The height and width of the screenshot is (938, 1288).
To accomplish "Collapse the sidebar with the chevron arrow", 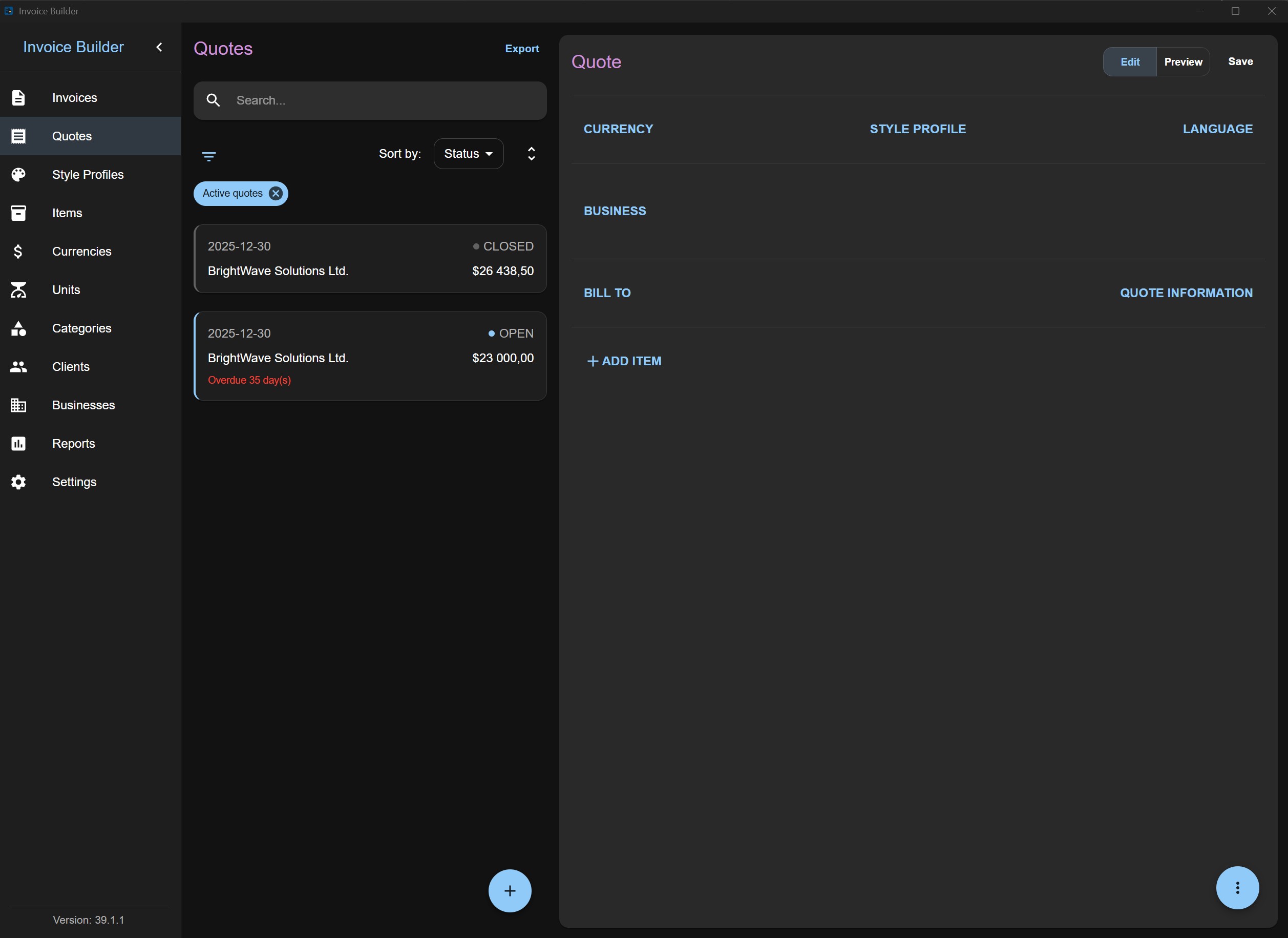I will click(x=160, y=47).
